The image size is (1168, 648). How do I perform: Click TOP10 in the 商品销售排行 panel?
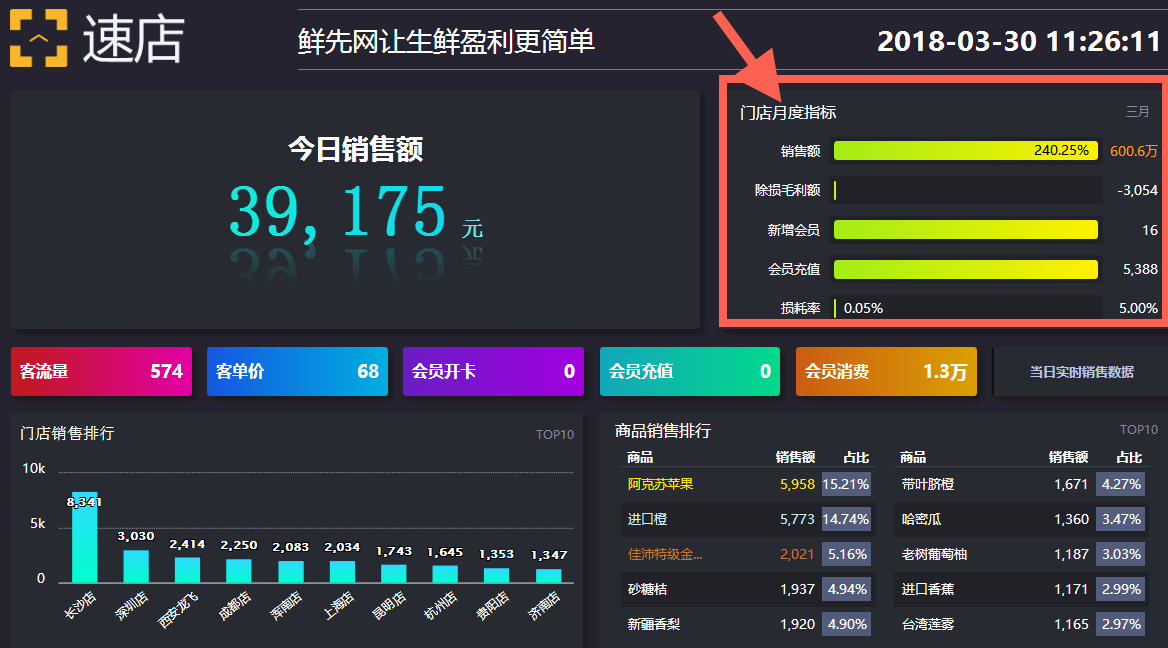point(1138,430)
